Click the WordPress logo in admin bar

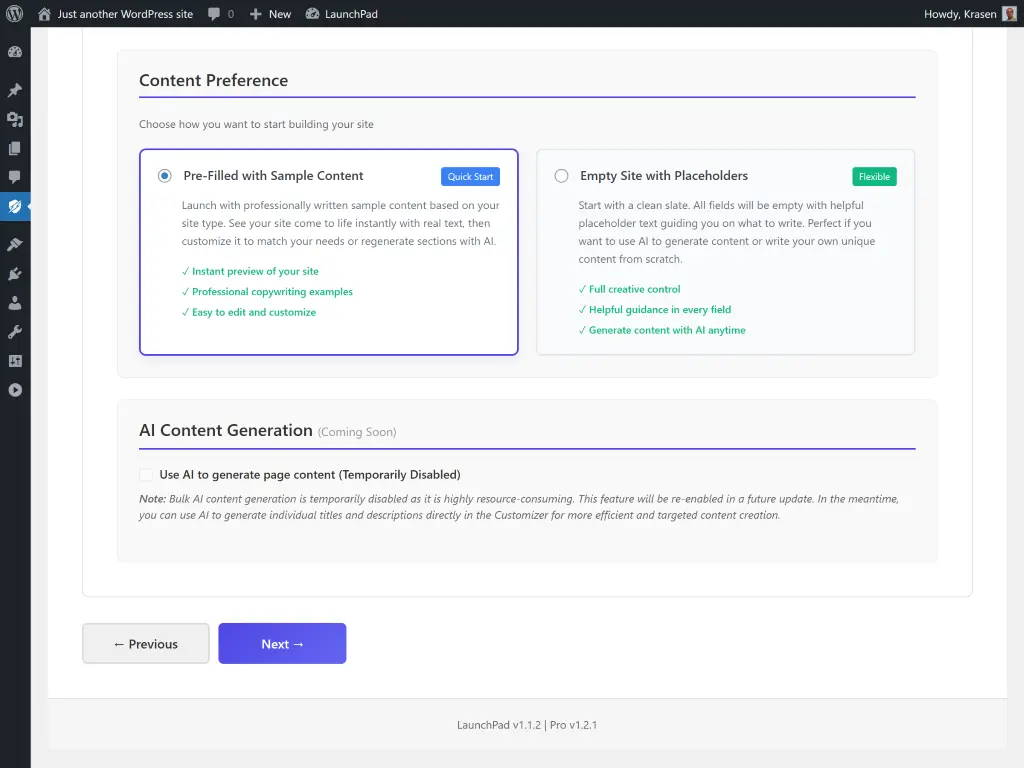pyautogui.click(x=13, y=14)
